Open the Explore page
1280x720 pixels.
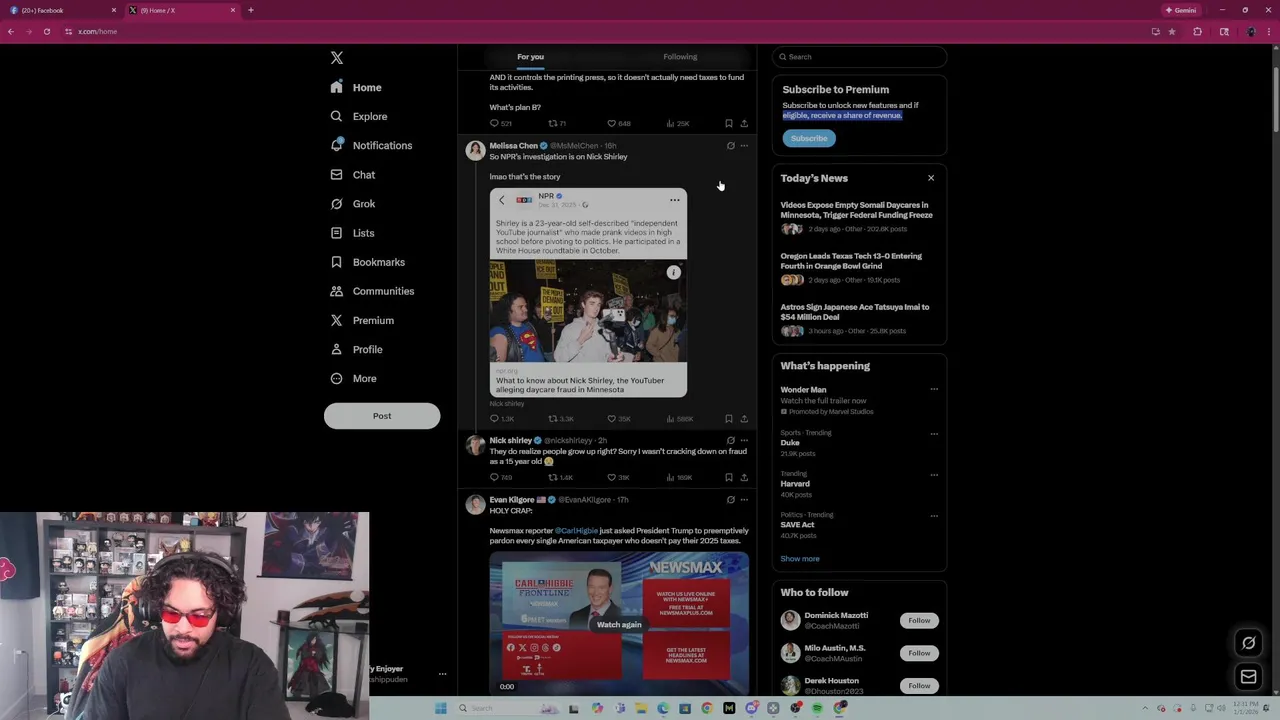pos(359,116)
